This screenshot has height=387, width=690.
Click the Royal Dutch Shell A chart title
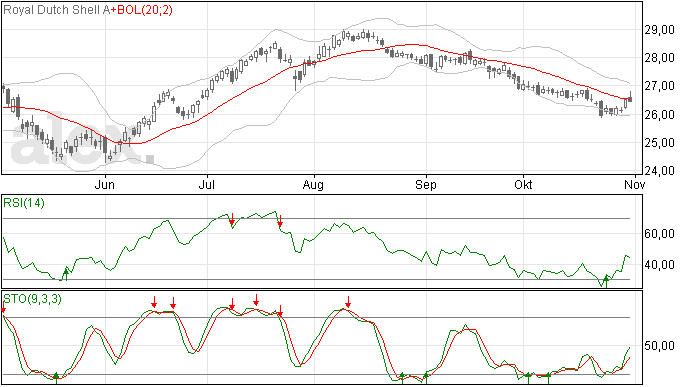(56, 10)
